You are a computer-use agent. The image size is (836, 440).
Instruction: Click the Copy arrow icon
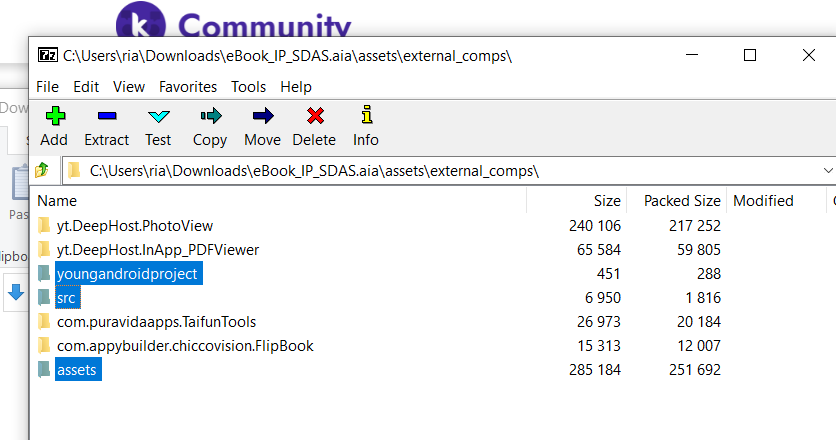click(211, 116)
